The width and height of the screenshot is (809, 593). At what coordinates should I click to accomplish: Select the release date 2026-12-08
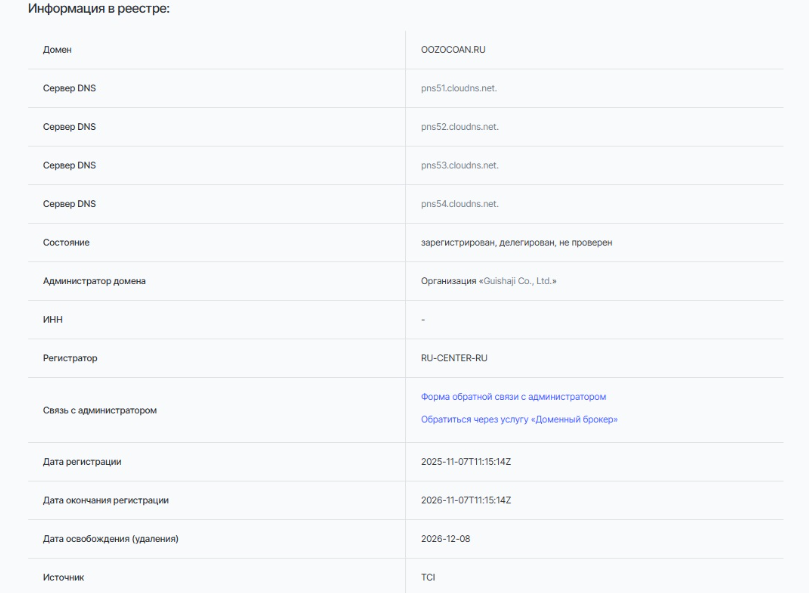pyautogui.click(x=445, y=539)
